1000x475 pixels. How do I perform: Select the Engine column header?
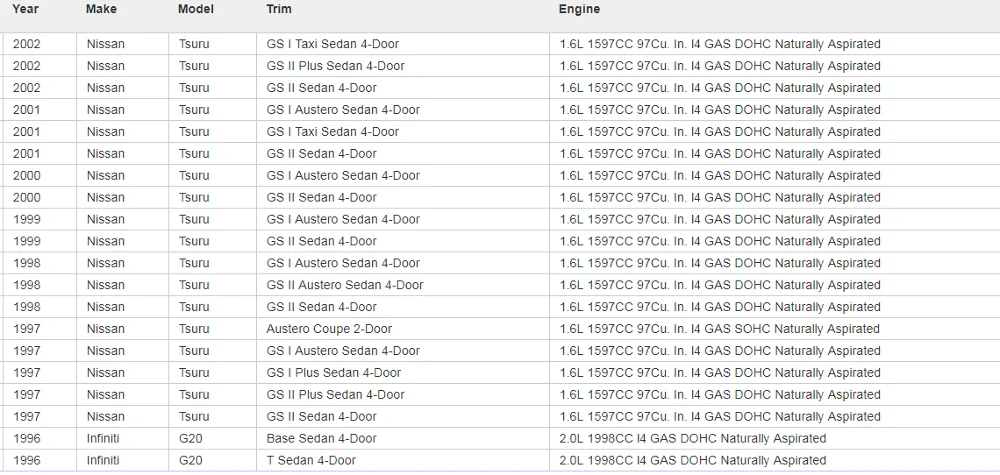[x=579, y=9]
